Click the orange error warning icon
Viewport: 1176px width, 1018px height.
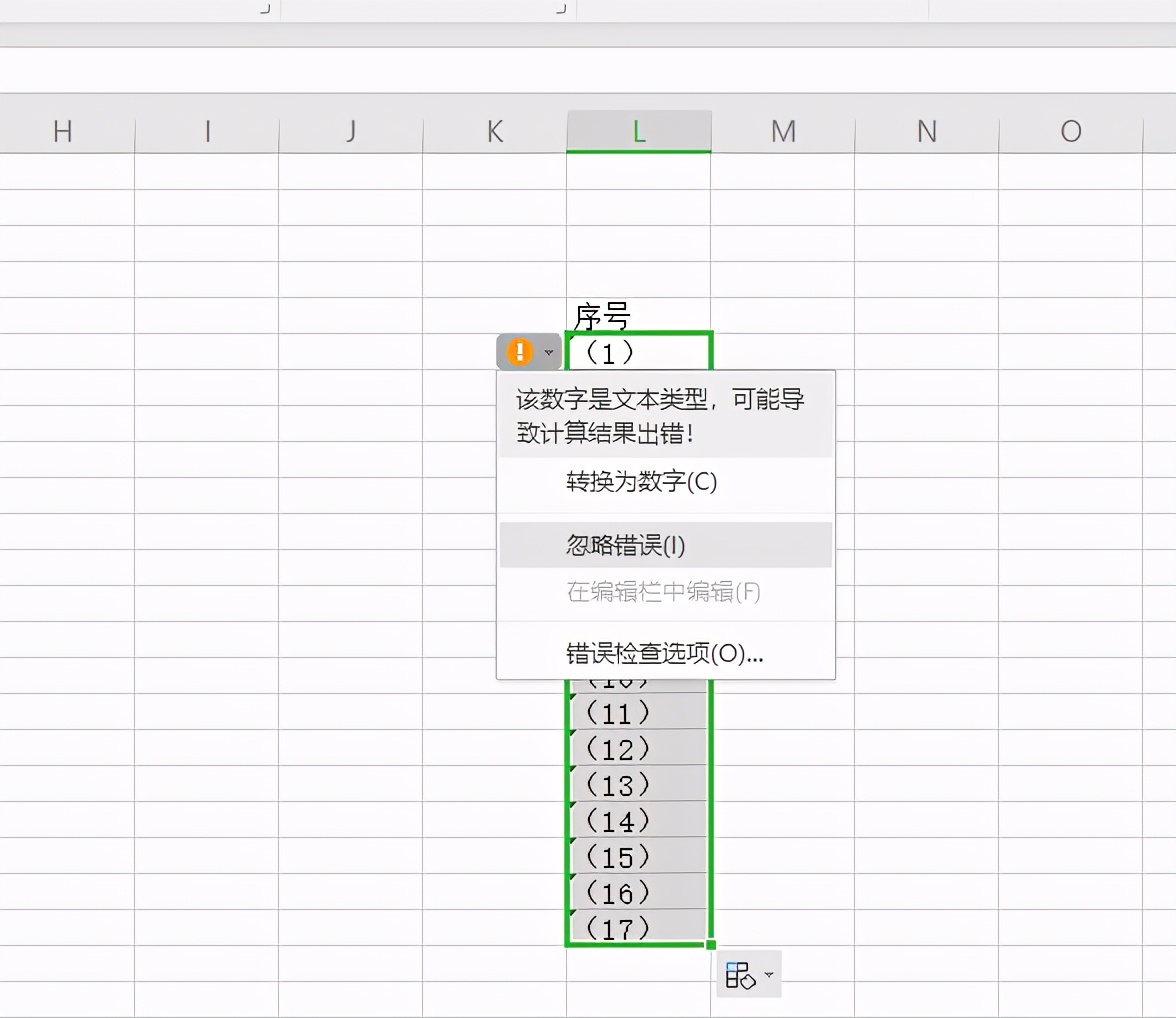click(x=520, y=352)
